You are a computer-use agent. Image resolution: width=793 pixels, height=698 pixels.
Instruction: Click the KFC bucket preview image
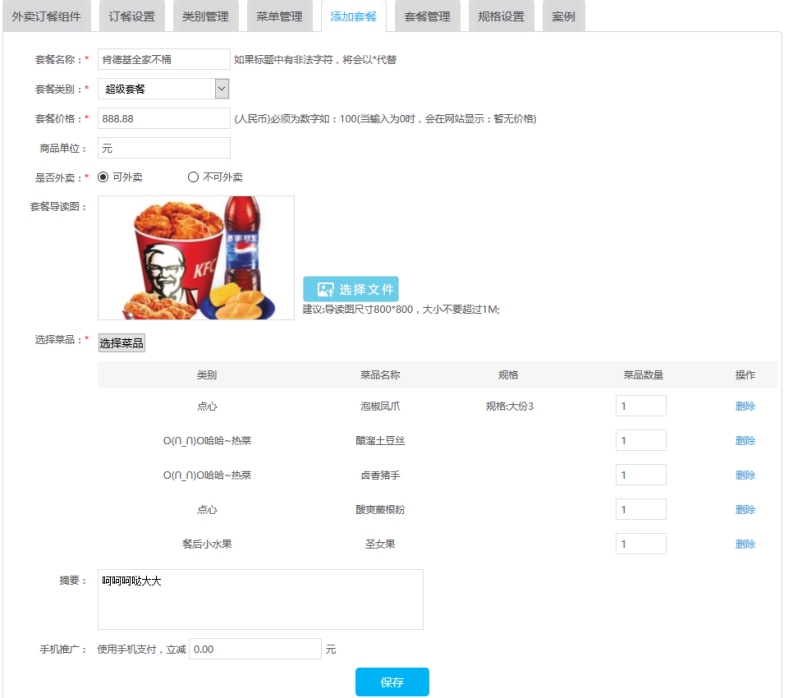click(196, 258)
